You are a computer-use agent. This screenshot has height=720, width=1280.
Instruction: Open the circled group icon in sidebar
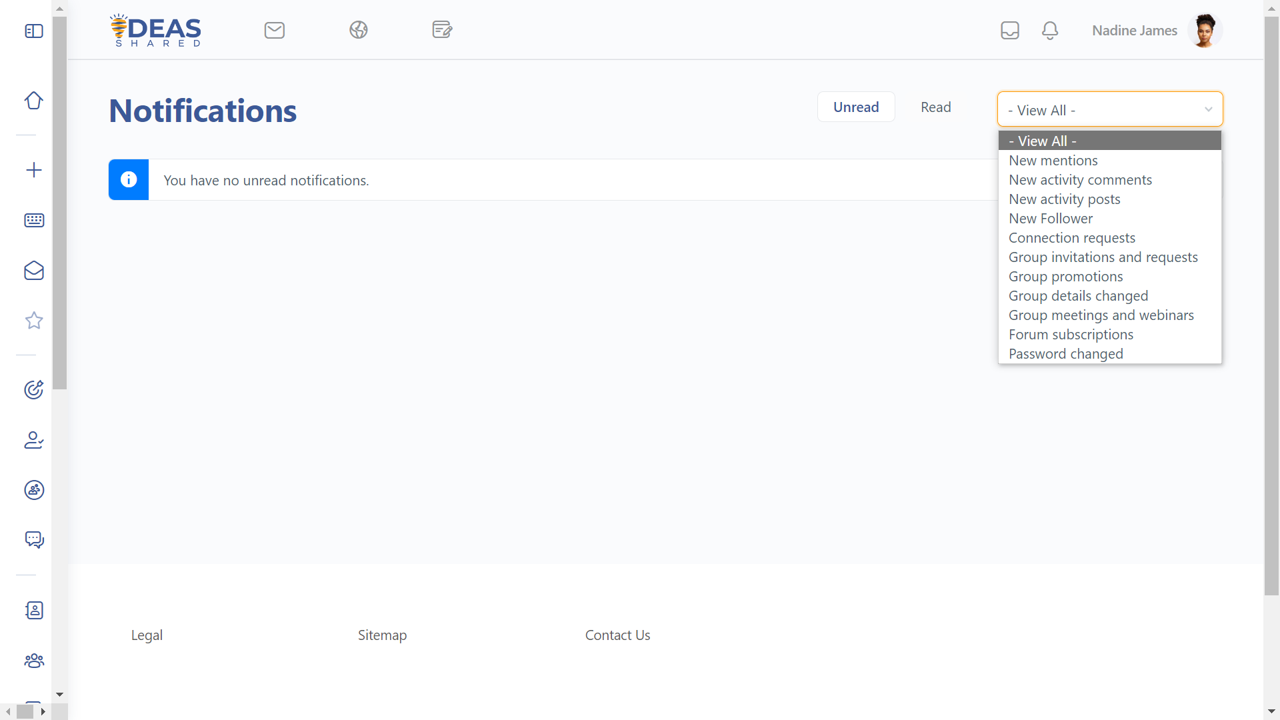[x=34, y=490]
